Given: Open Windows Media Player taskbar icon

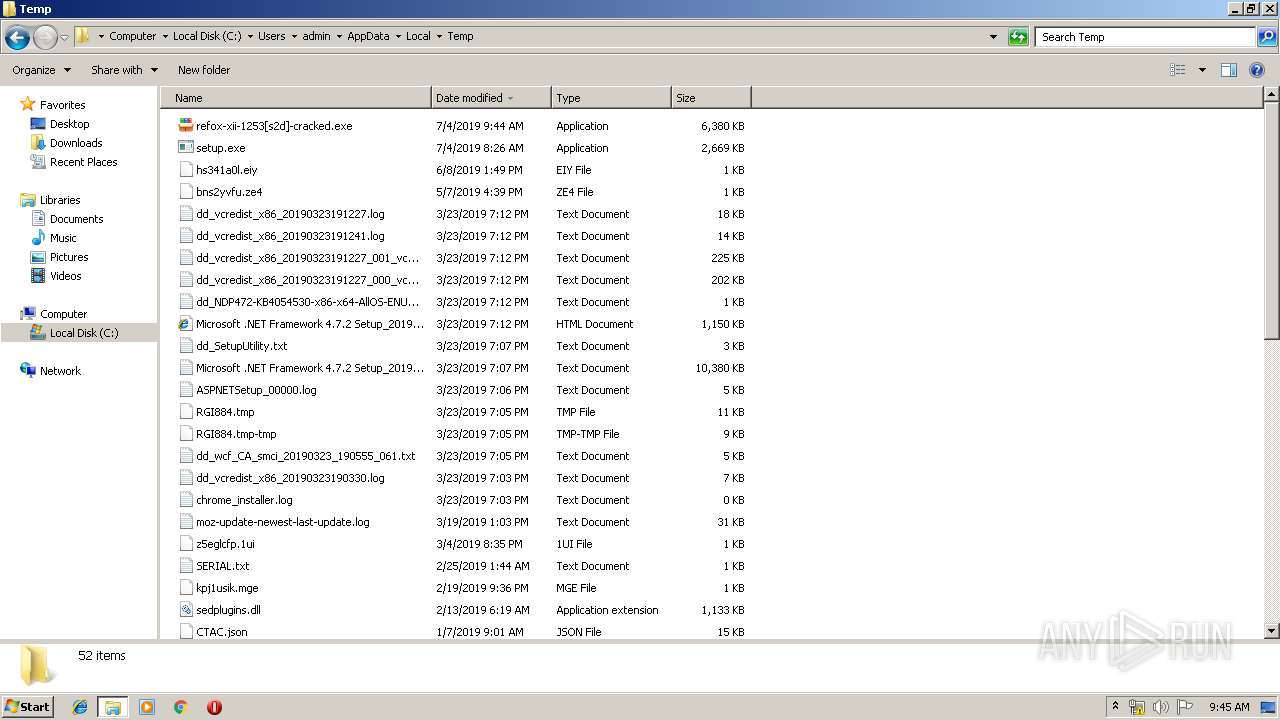Looking at the screenshot, I should click(147, 707).
